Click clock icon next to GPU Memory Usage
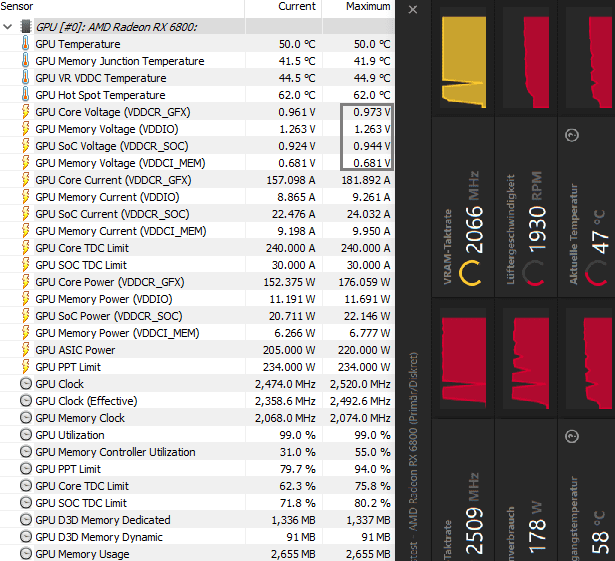The width and height of the screenshot is (615, 561). click(x=26, y=554)
